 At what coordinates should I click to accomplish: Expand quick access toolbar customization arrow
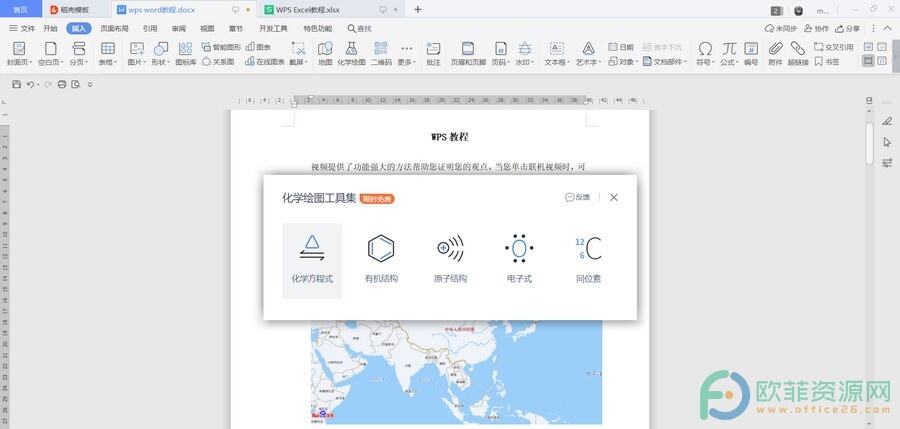pyautogui.click(x=90, y=84)
